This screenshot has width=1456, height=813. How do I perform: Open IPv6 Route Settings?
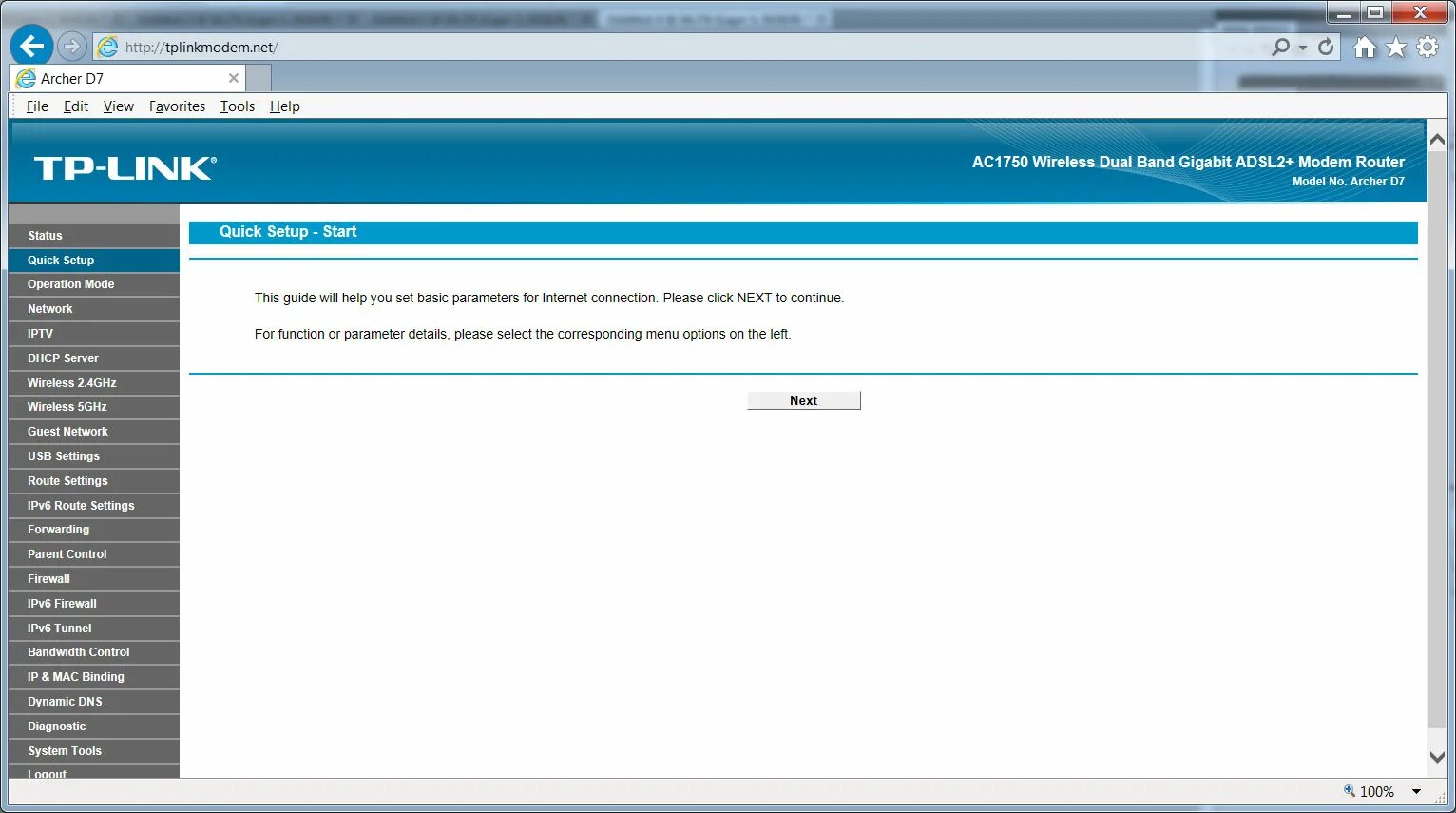pos(94,506)
